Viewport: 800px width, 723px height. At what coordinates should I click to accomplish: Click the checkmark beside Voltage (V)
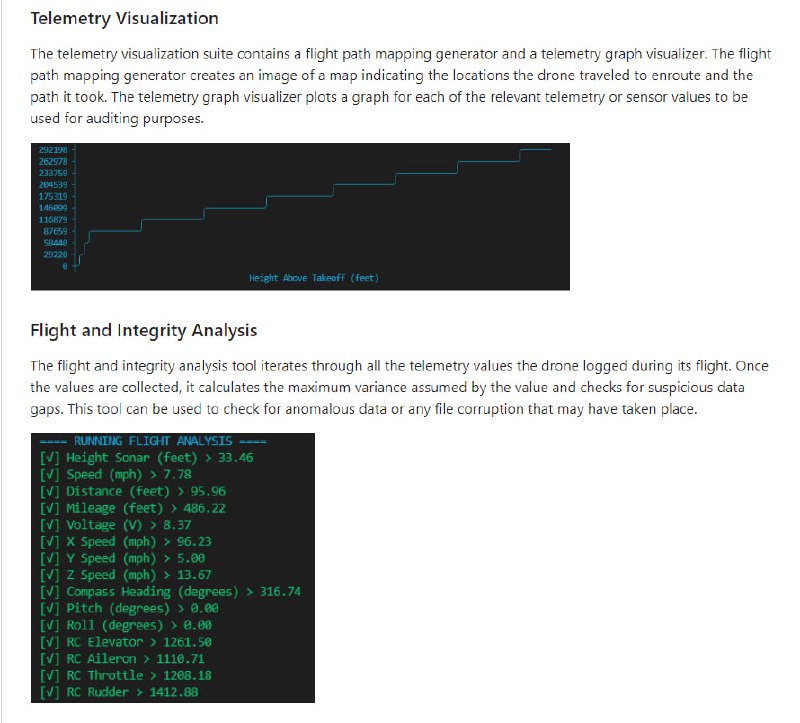49,525
